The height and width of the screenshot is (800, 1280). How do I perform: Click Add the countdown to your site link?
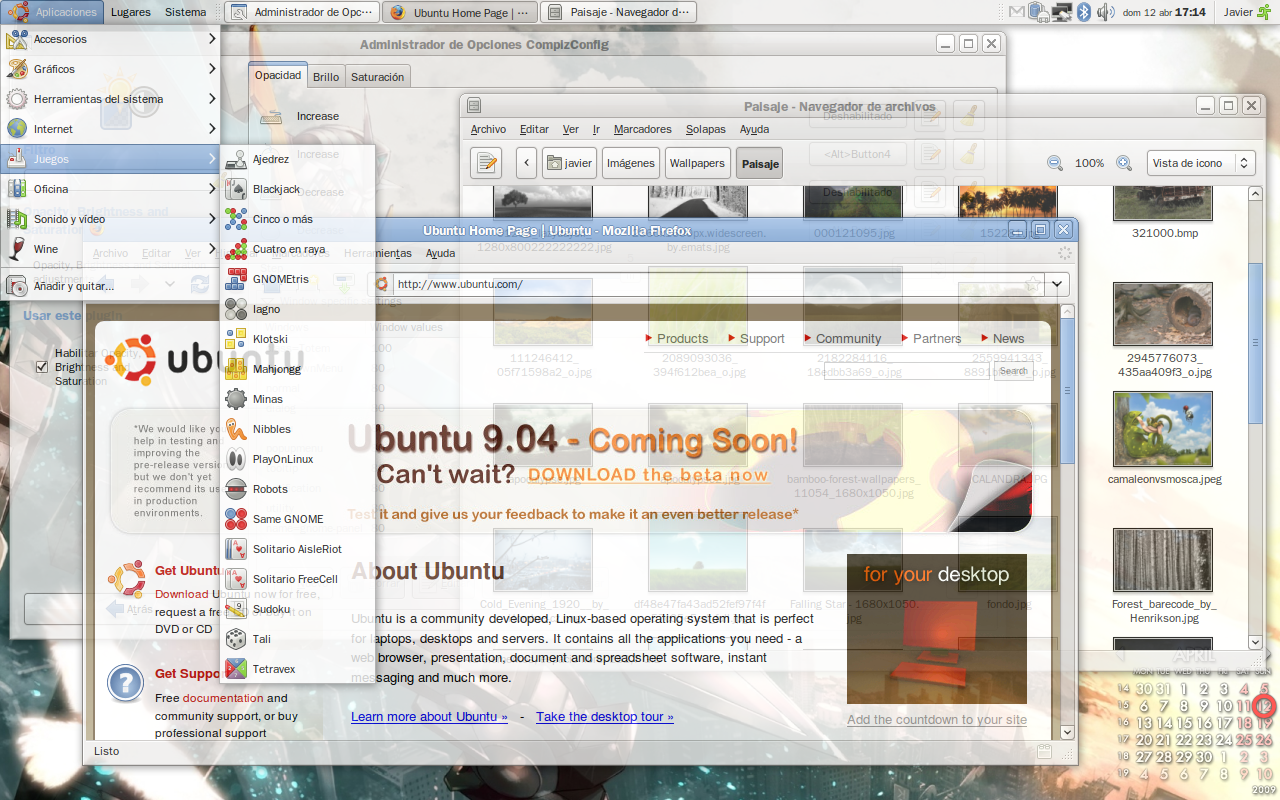(937, 719)
